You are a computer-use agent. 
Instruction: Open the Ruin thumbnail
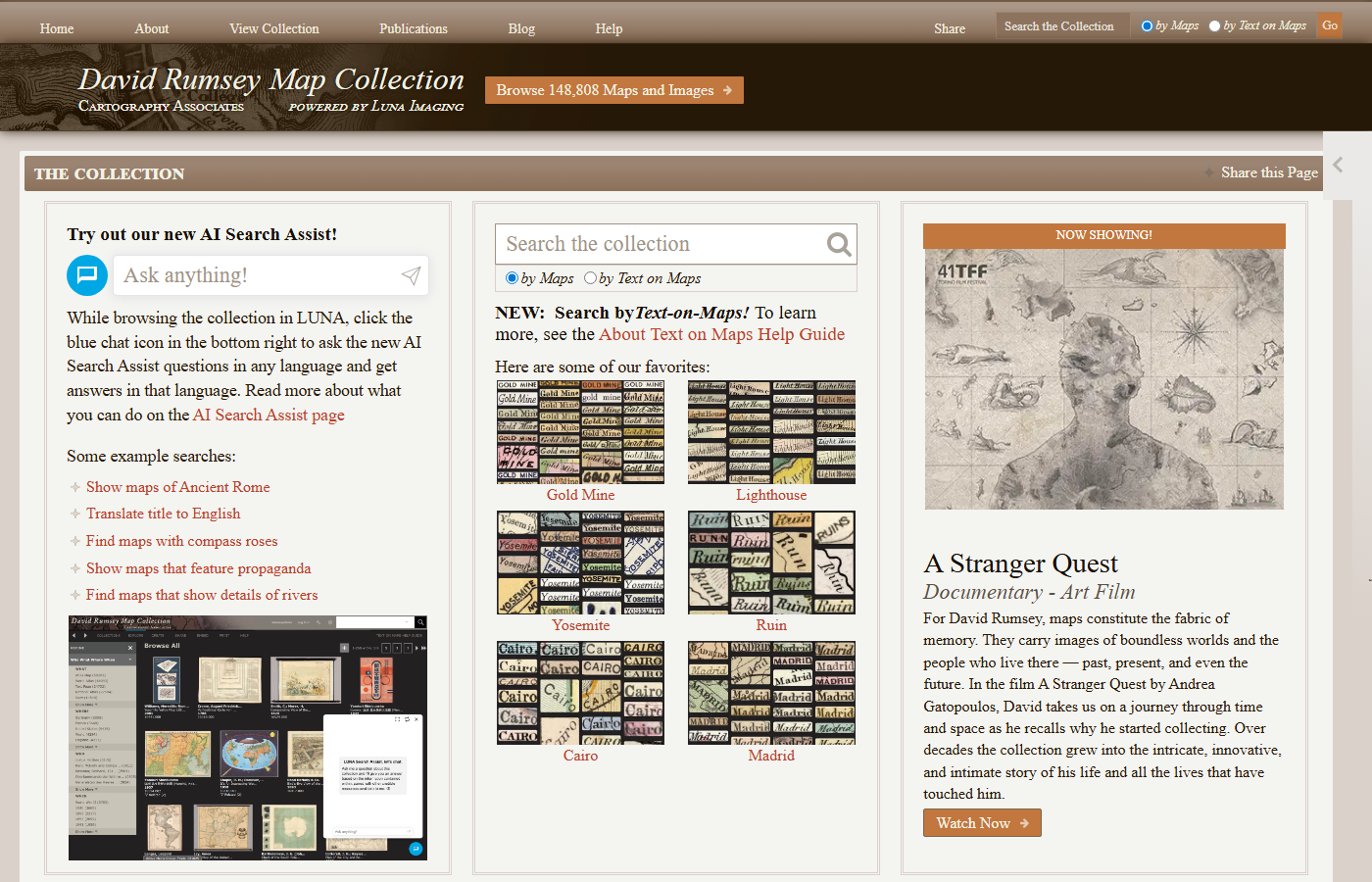[771, 563]
